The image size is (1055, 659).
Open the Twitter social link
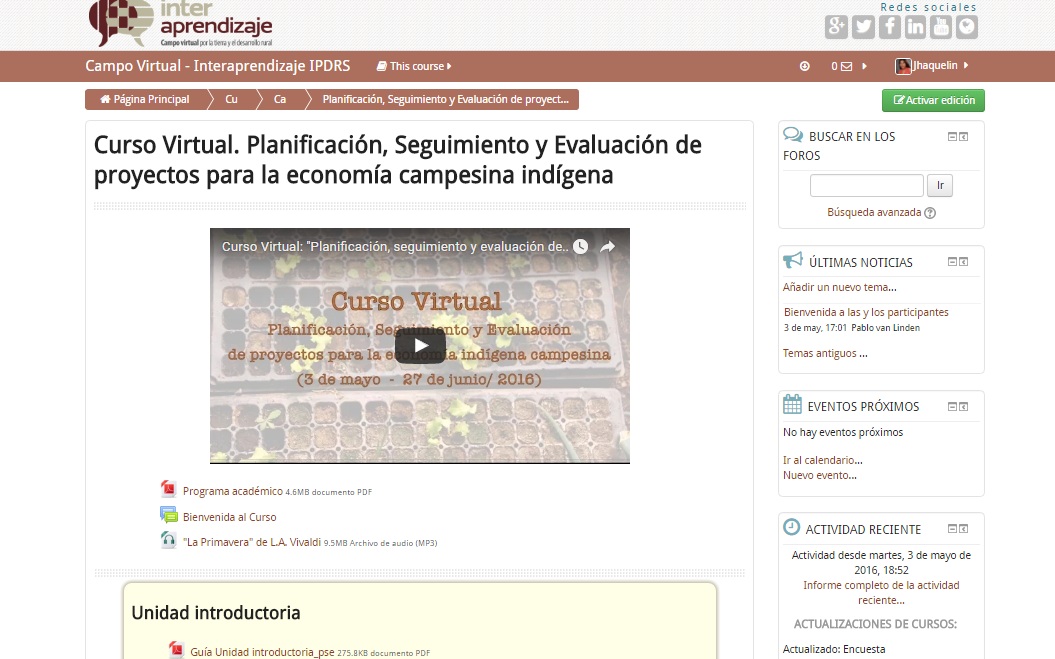(x=863, y=27)
